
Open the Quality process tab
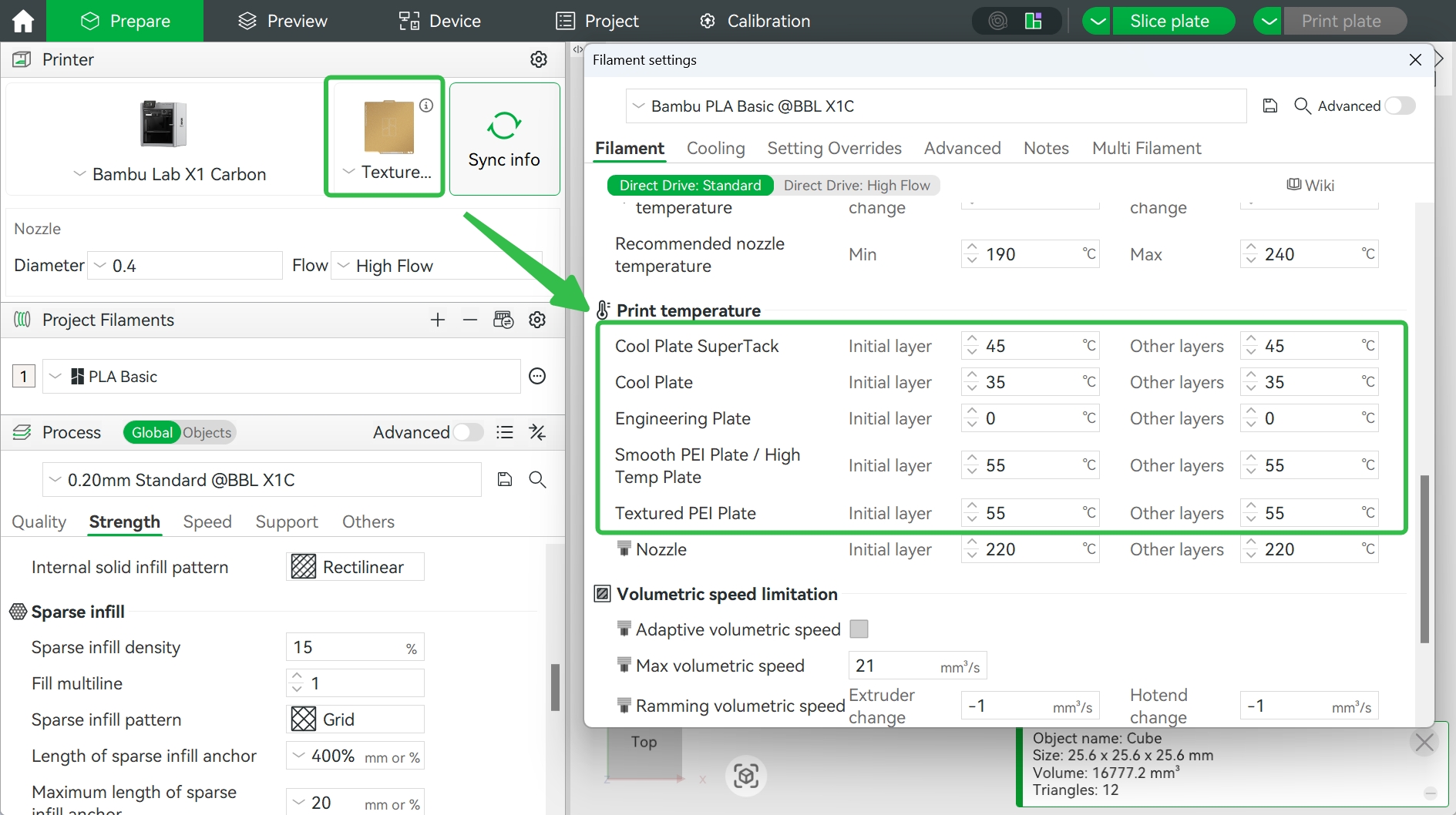[39, 522]
